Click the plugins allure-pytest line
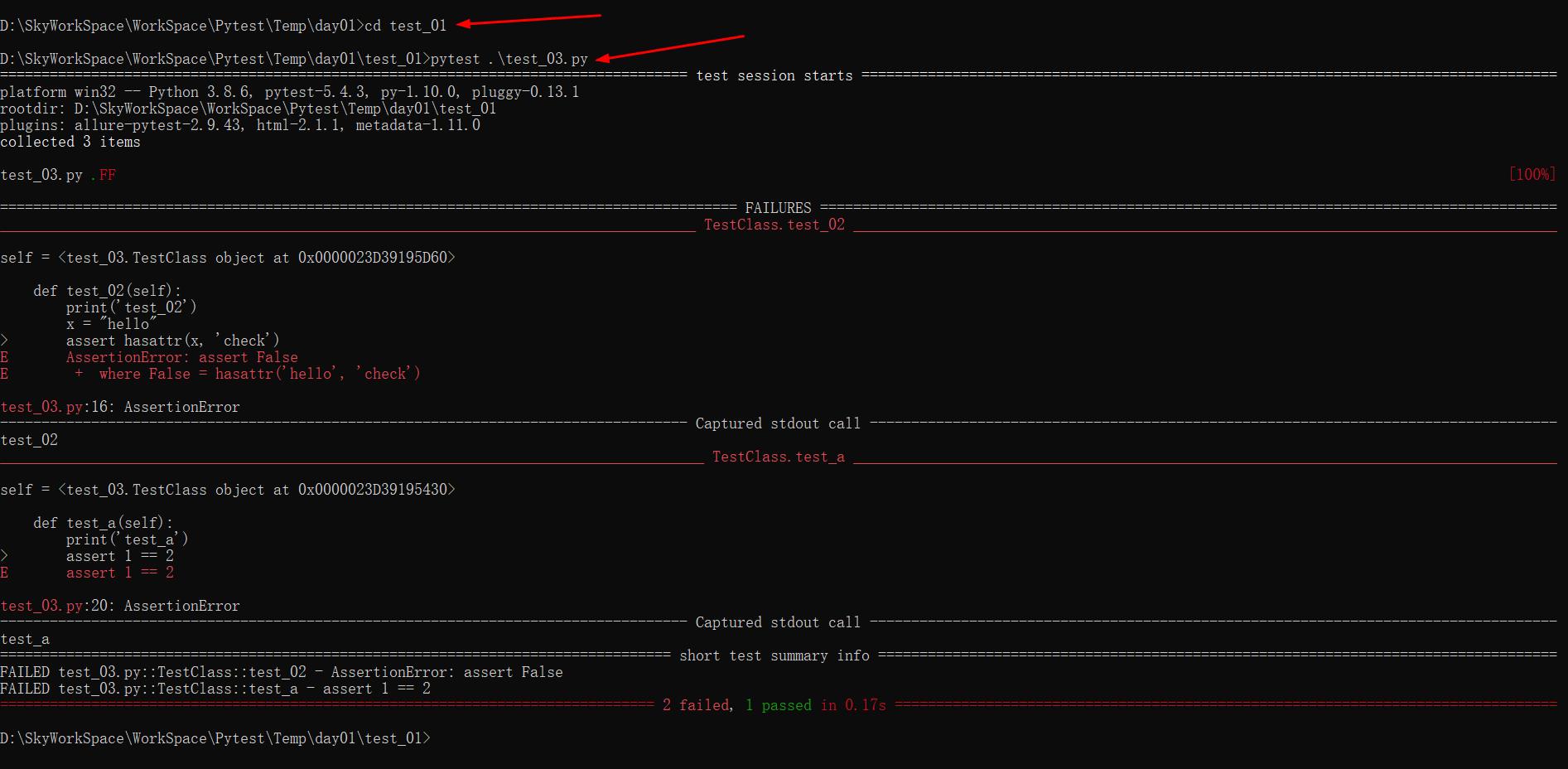This screenshot has width=1568, height=769. [x=240, y=125]
